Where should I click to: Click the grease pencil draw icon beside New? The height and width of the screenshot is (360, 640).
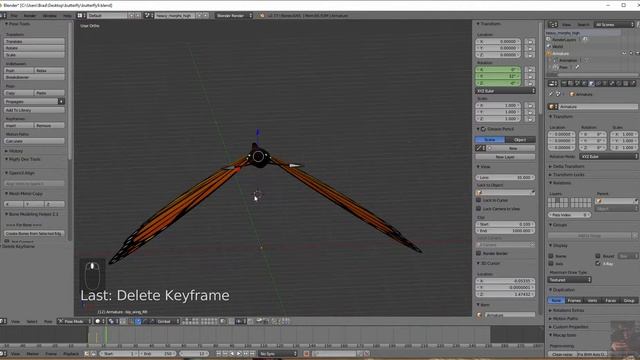coord(479,148)
